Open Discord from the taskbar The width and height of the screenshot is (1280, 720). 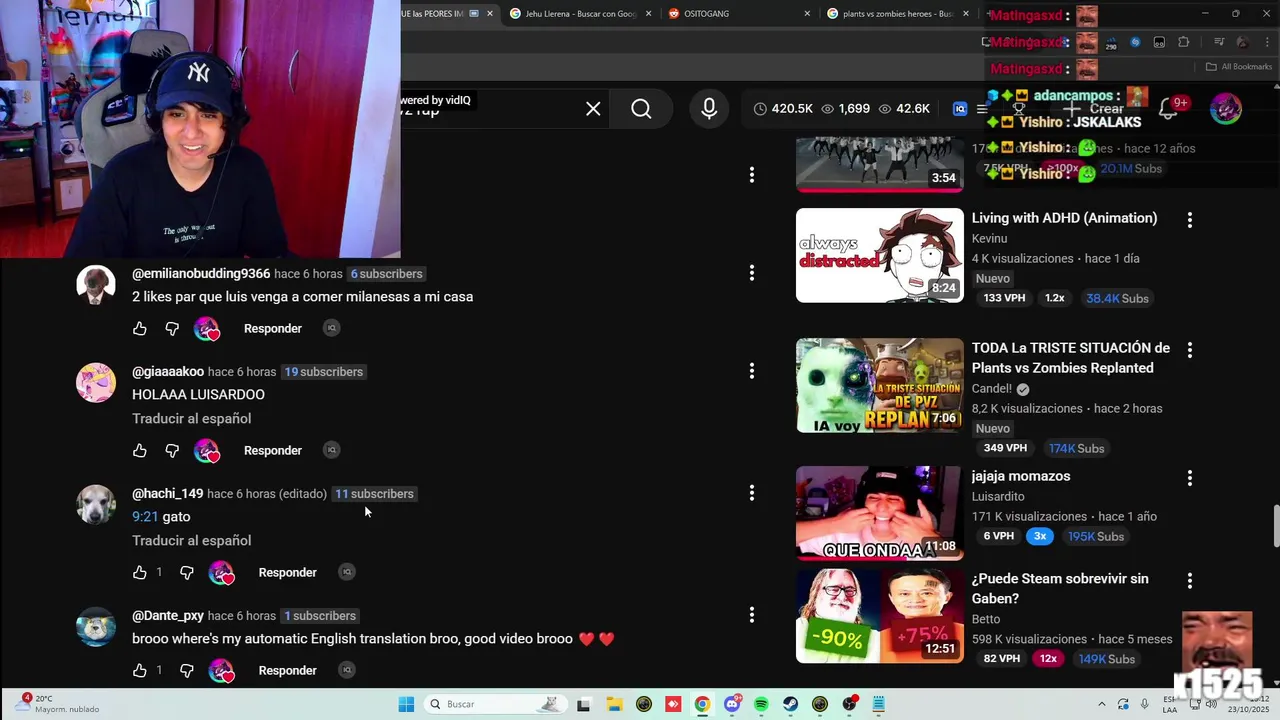coord(732,704)
